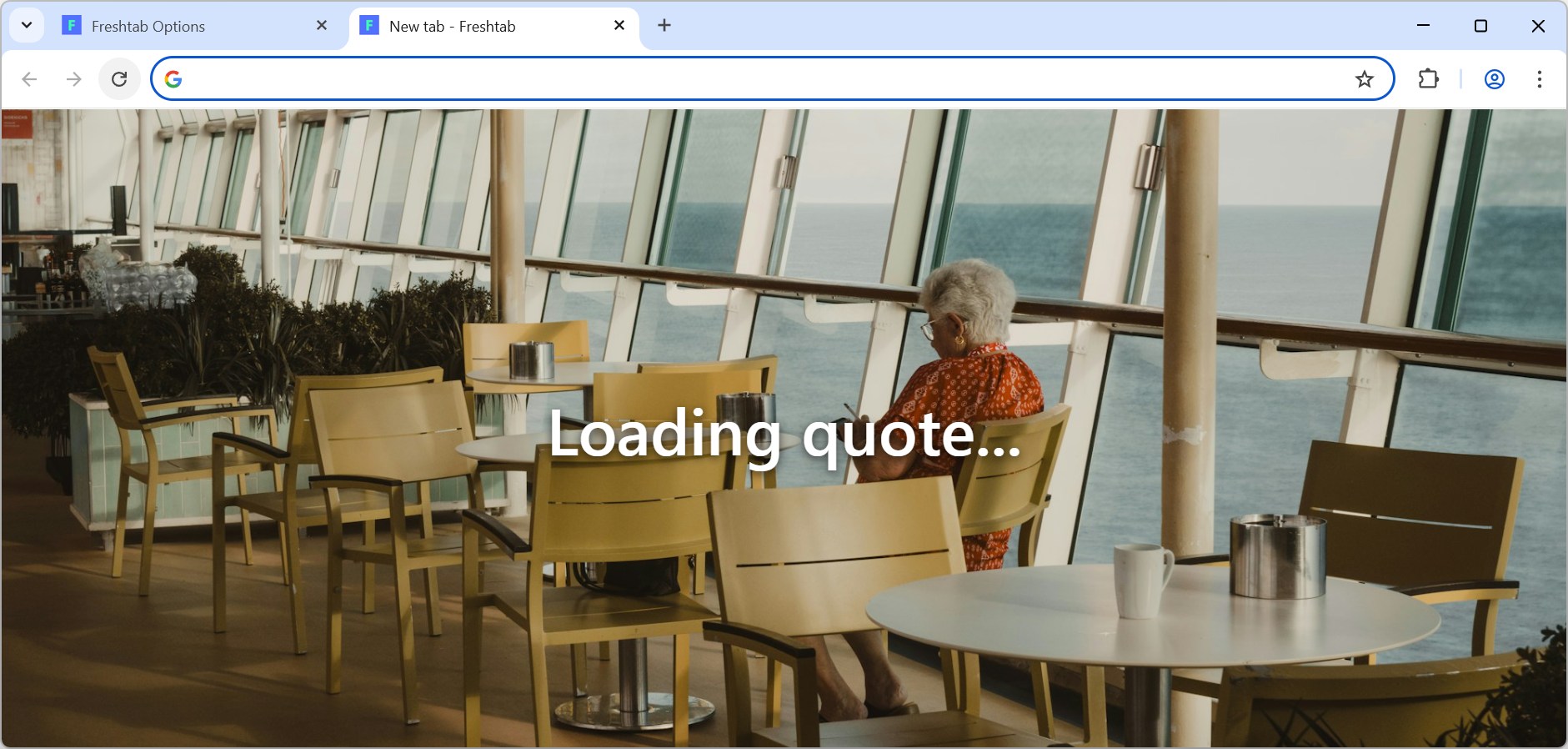Screen dimensions: 1568x749
Task: Reload the page with refresh icon
Action: coord(119,79)
